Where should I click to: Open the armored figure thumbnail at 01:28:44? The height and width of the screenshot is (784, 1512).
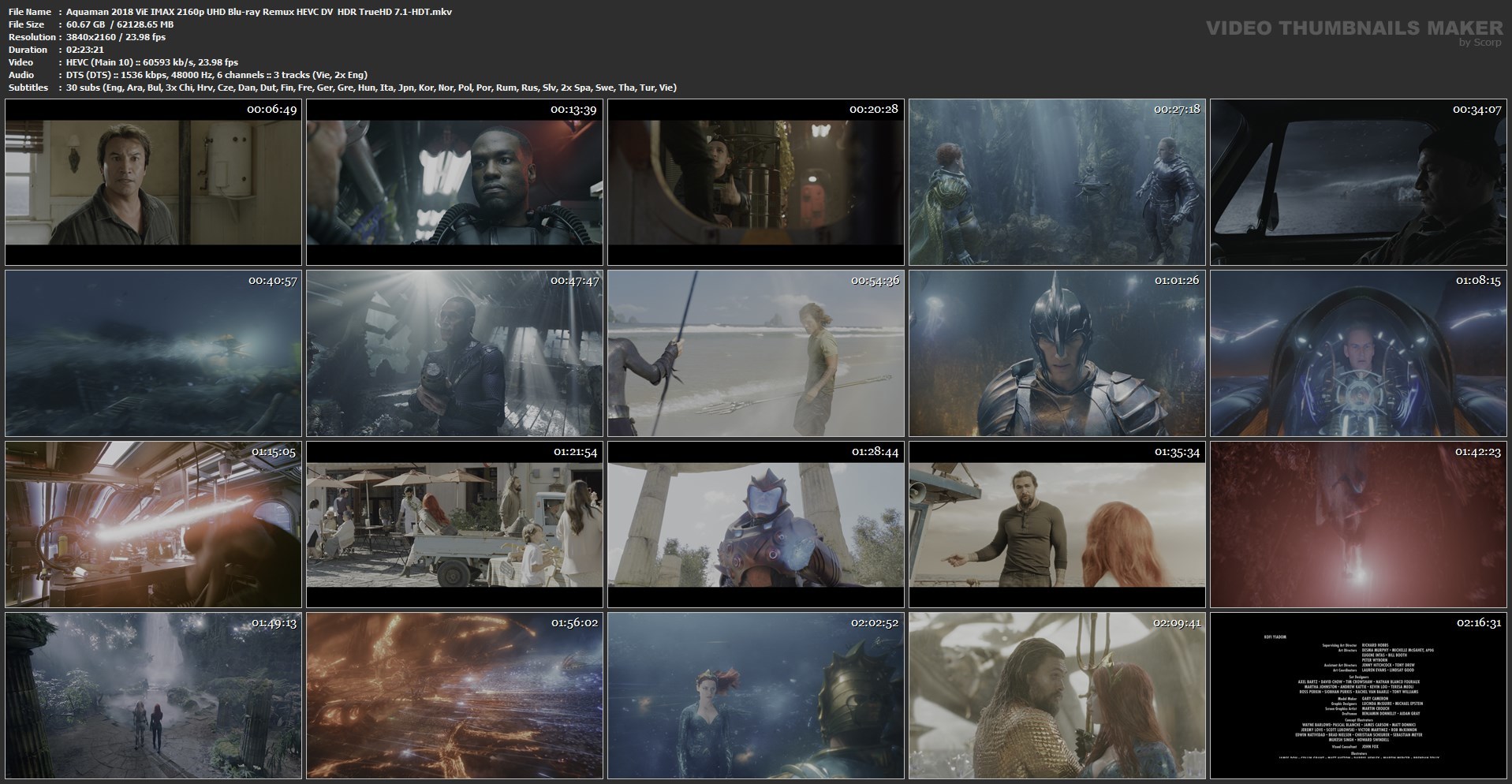tap(756, 525)
